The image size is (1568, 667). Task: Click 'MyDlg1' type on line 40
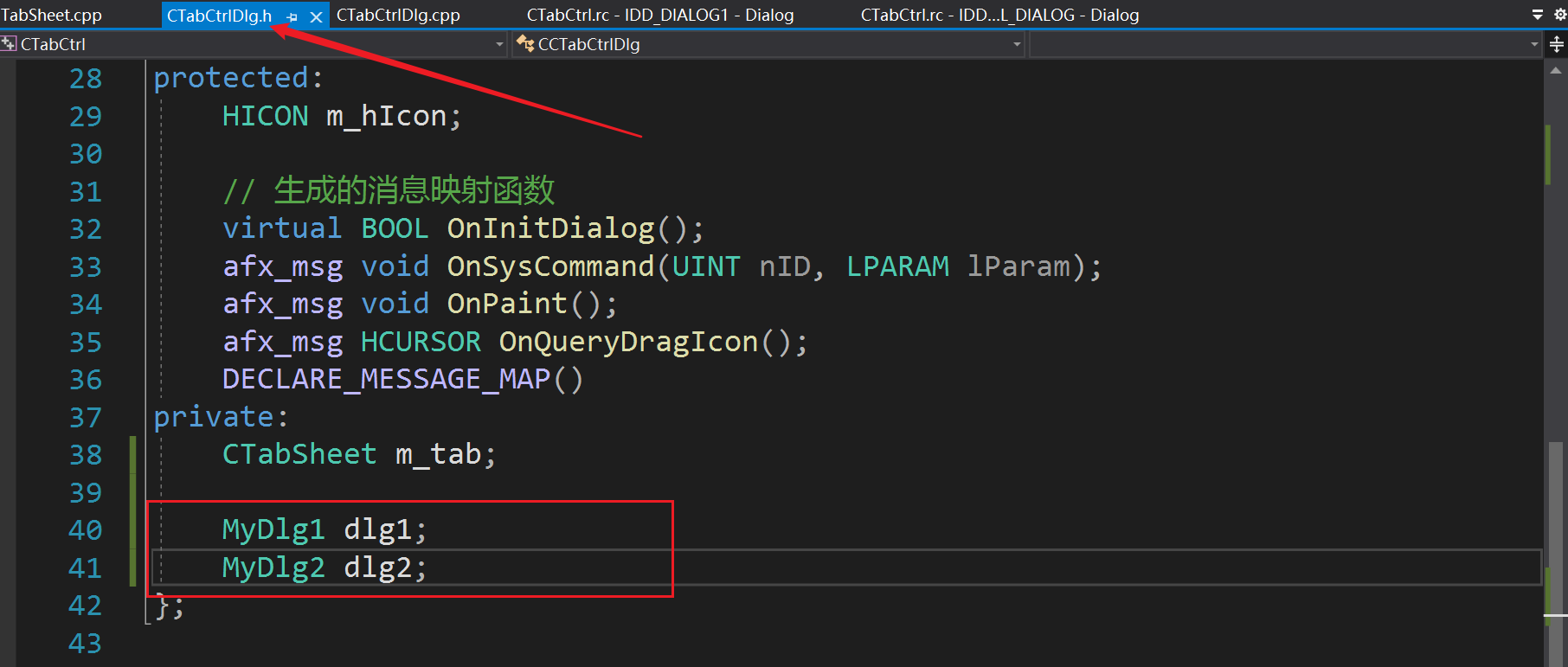click(273, 529)
